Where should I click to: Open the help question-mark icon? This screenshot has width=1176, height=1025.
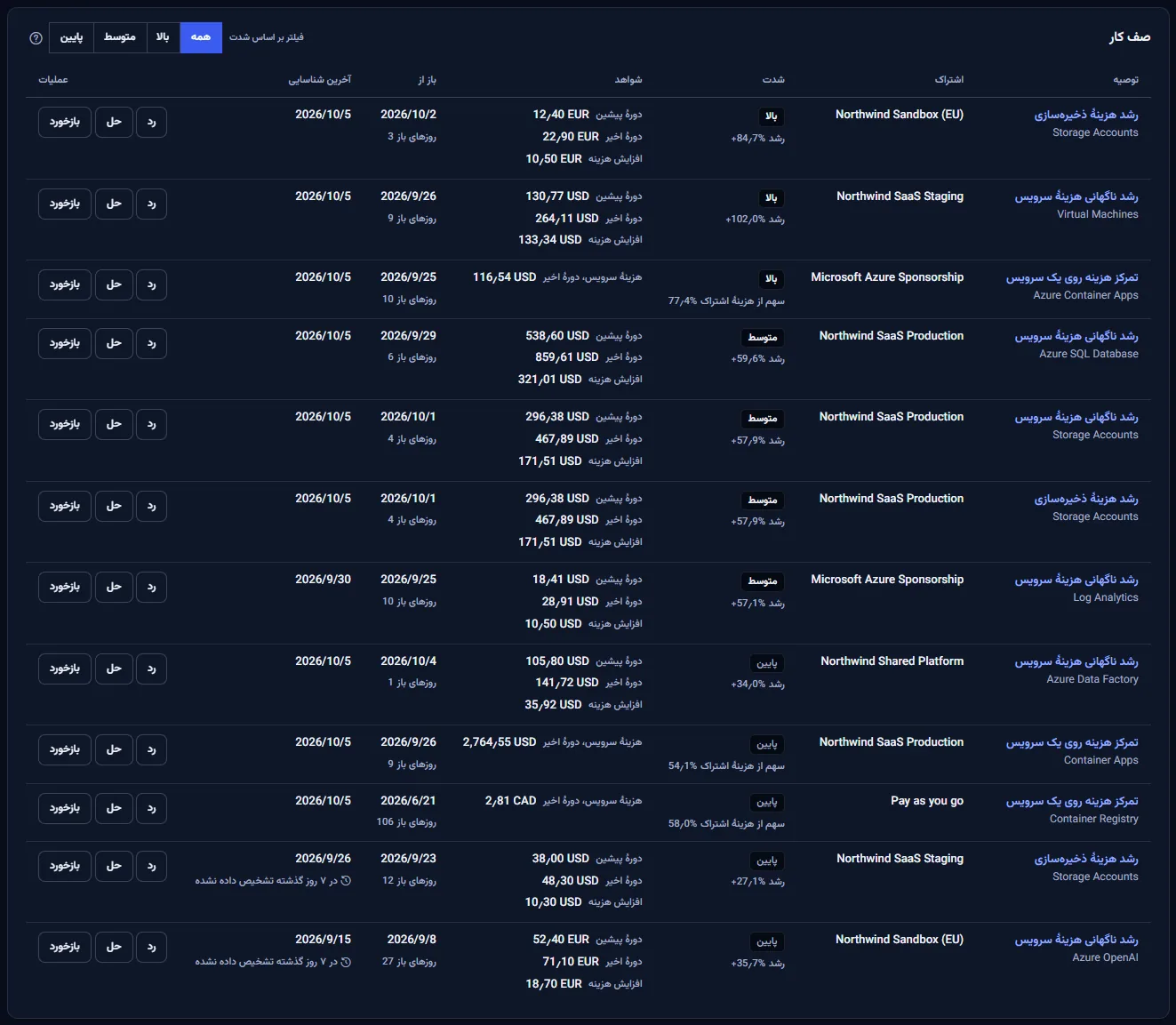coord(36,38)
